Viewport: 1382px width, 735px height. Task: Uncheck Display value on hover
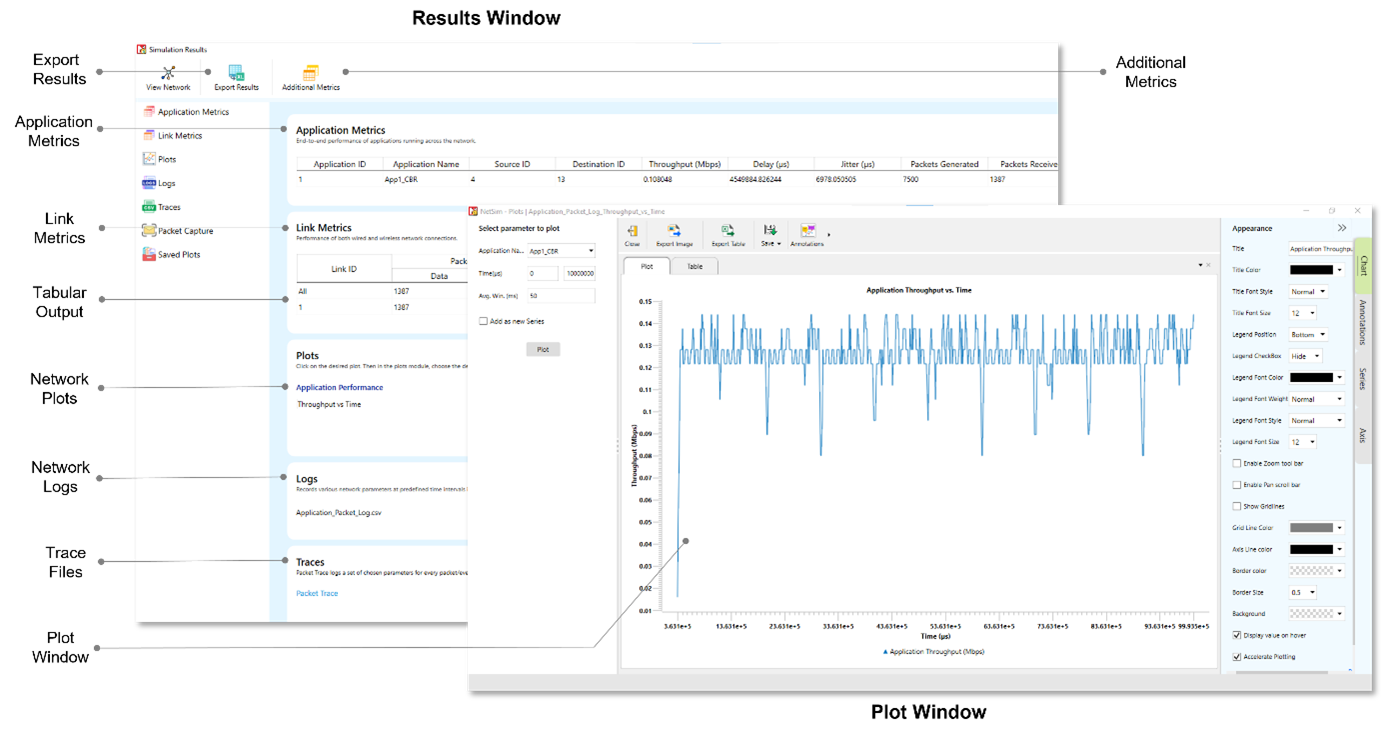[x=1237, y=635]
